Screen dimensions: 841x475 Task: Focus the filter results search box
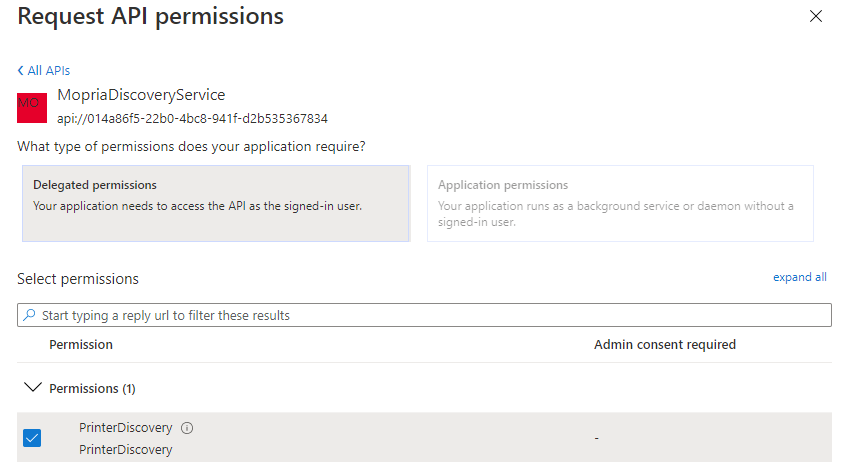tap(430, 315)
